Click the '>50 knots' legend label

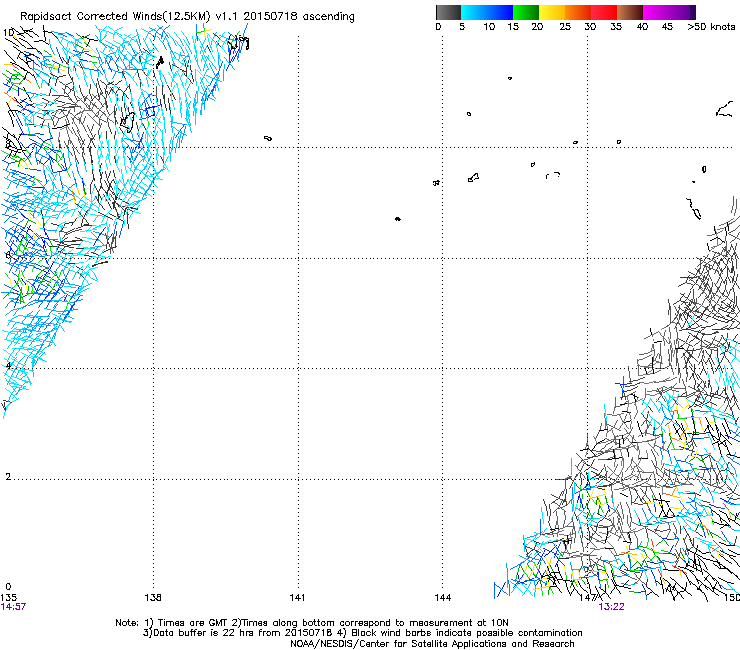[x=711, y=27]
